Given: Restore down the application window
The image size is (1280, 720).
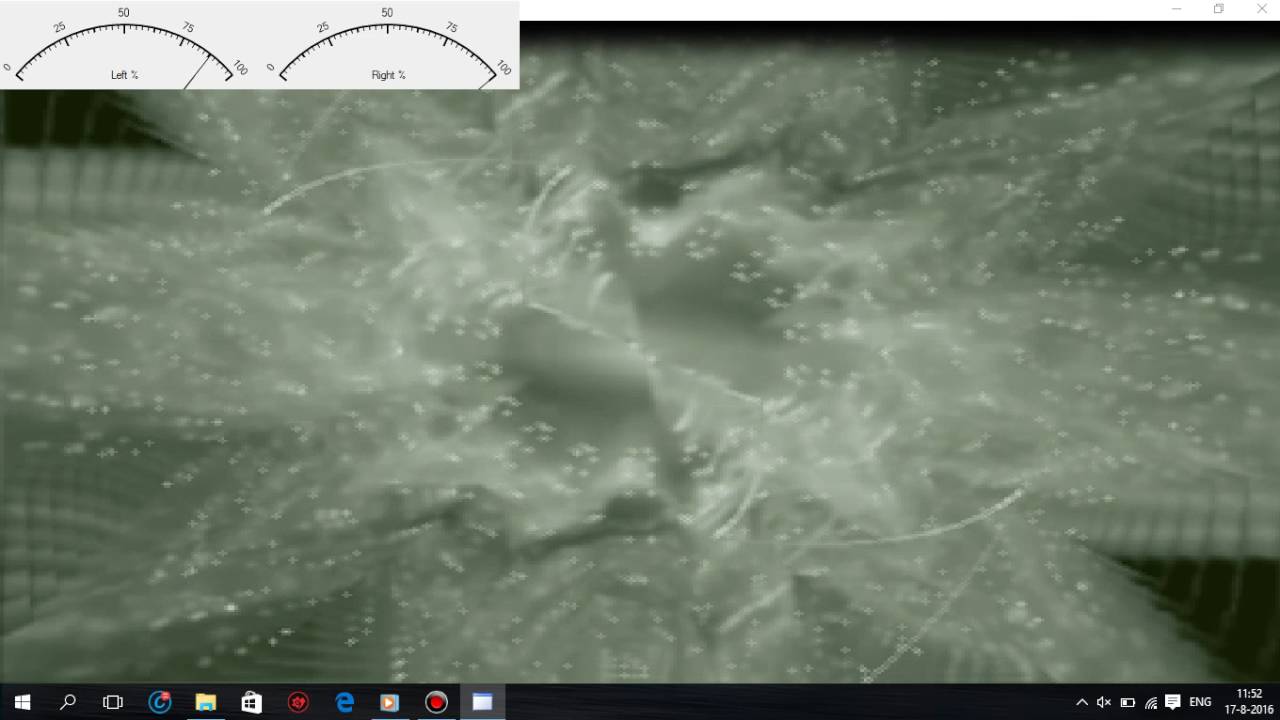Looking at the screenshot, I should pyautogui.click(x=1218, y=9).
